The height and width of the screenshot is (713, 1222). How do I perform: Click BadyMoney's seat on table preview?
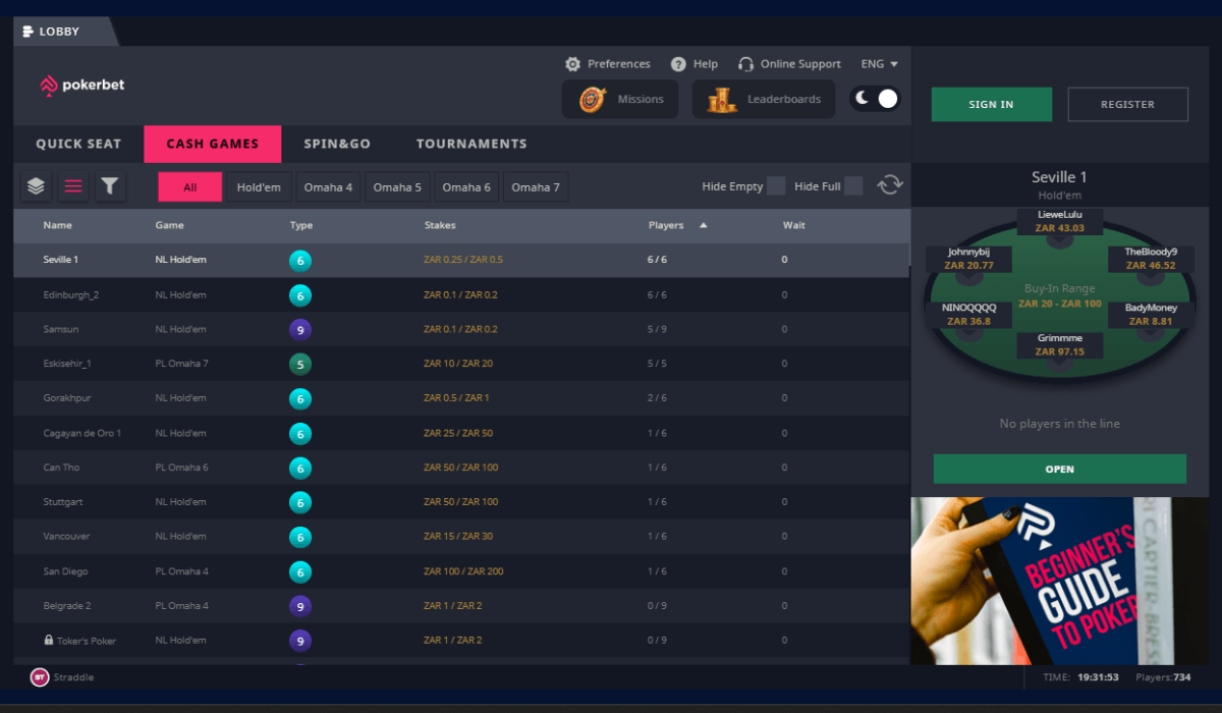point(1150,315)
